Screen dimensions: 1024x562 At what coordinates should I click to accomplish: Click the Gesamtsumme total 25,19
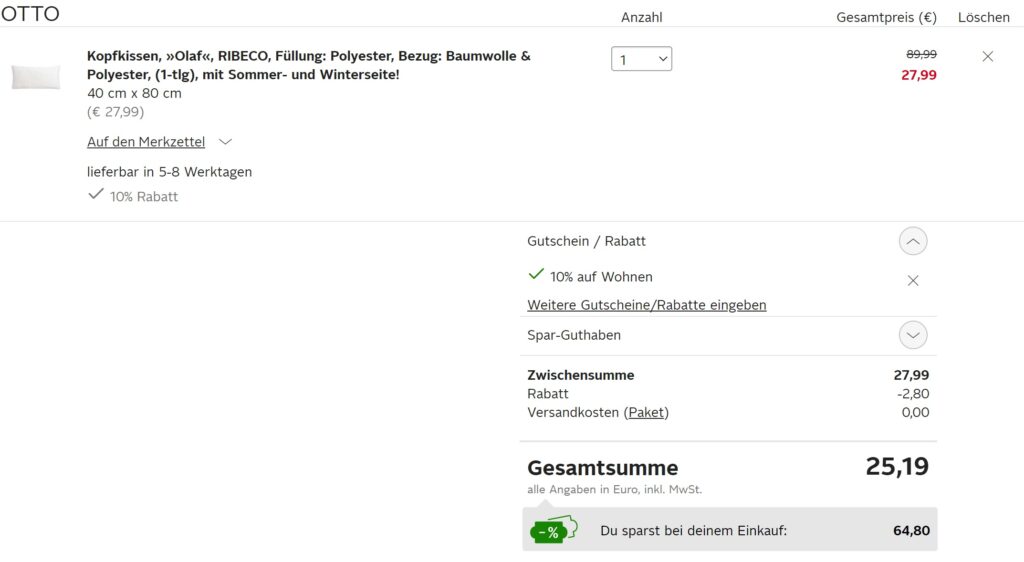click(897, 467)
